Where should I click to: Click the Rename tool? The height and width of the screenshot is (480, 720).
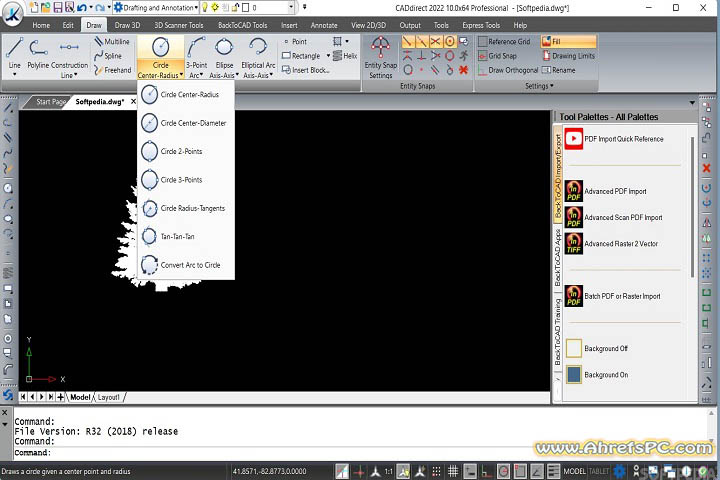coord(558,70)
